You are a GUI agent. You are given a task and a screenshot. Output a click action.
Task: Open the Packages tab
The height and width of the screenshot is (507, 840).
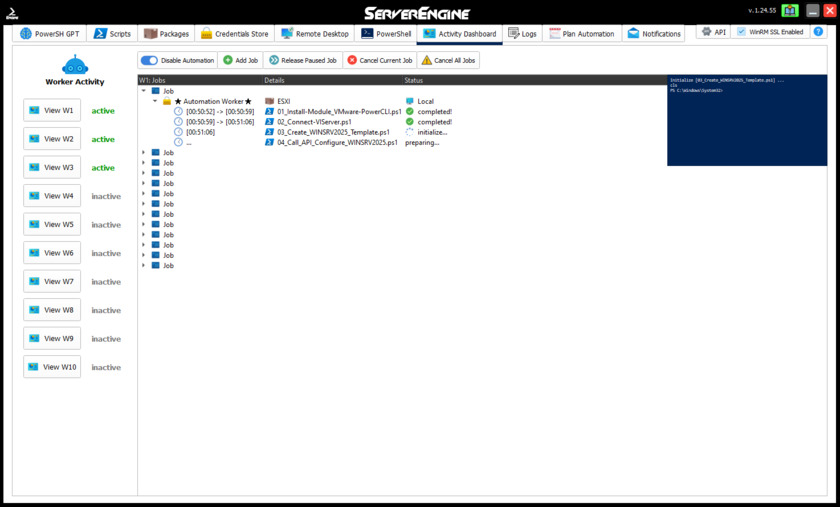coord(166,34)
